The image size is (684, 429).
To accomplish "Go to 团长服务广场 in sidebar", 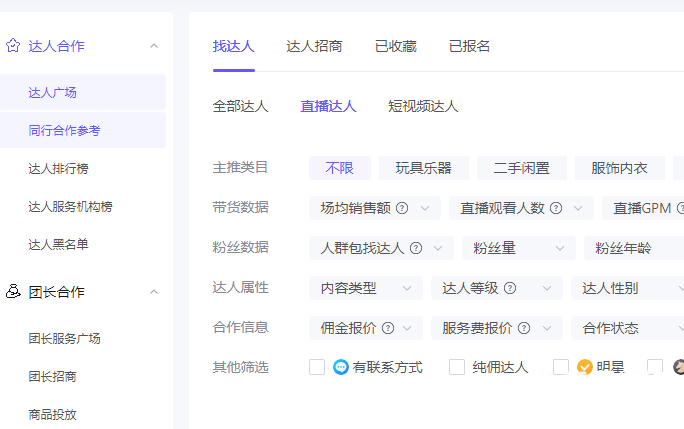I will coord(65,339).
